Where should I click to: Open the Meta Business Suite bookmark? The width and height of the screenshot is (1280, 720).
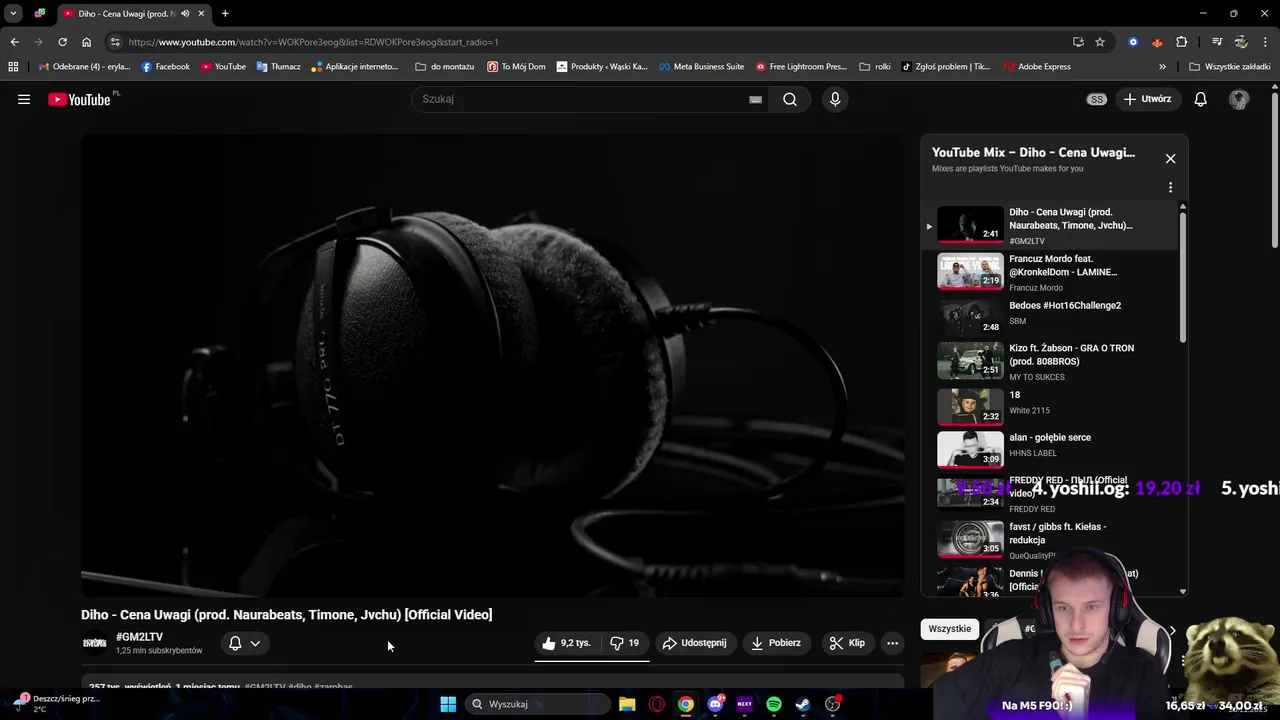pyautogui.click(x=702, y=67)
